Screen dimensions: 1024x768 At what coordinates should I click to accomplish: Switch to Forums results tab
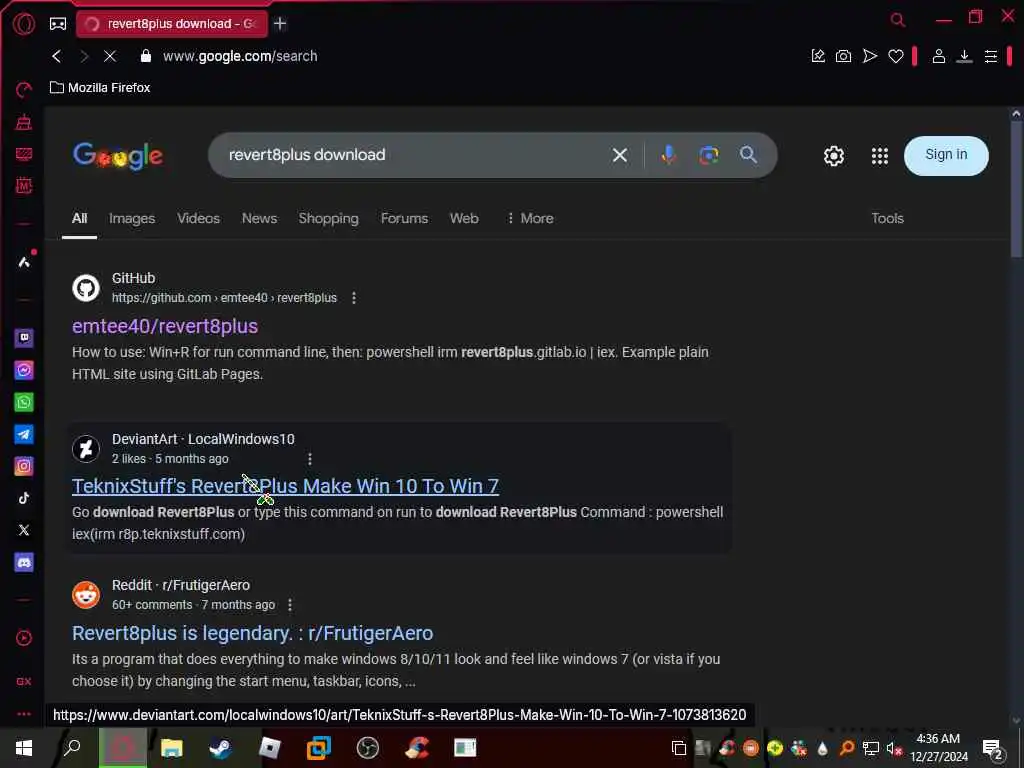coord(404,219)
